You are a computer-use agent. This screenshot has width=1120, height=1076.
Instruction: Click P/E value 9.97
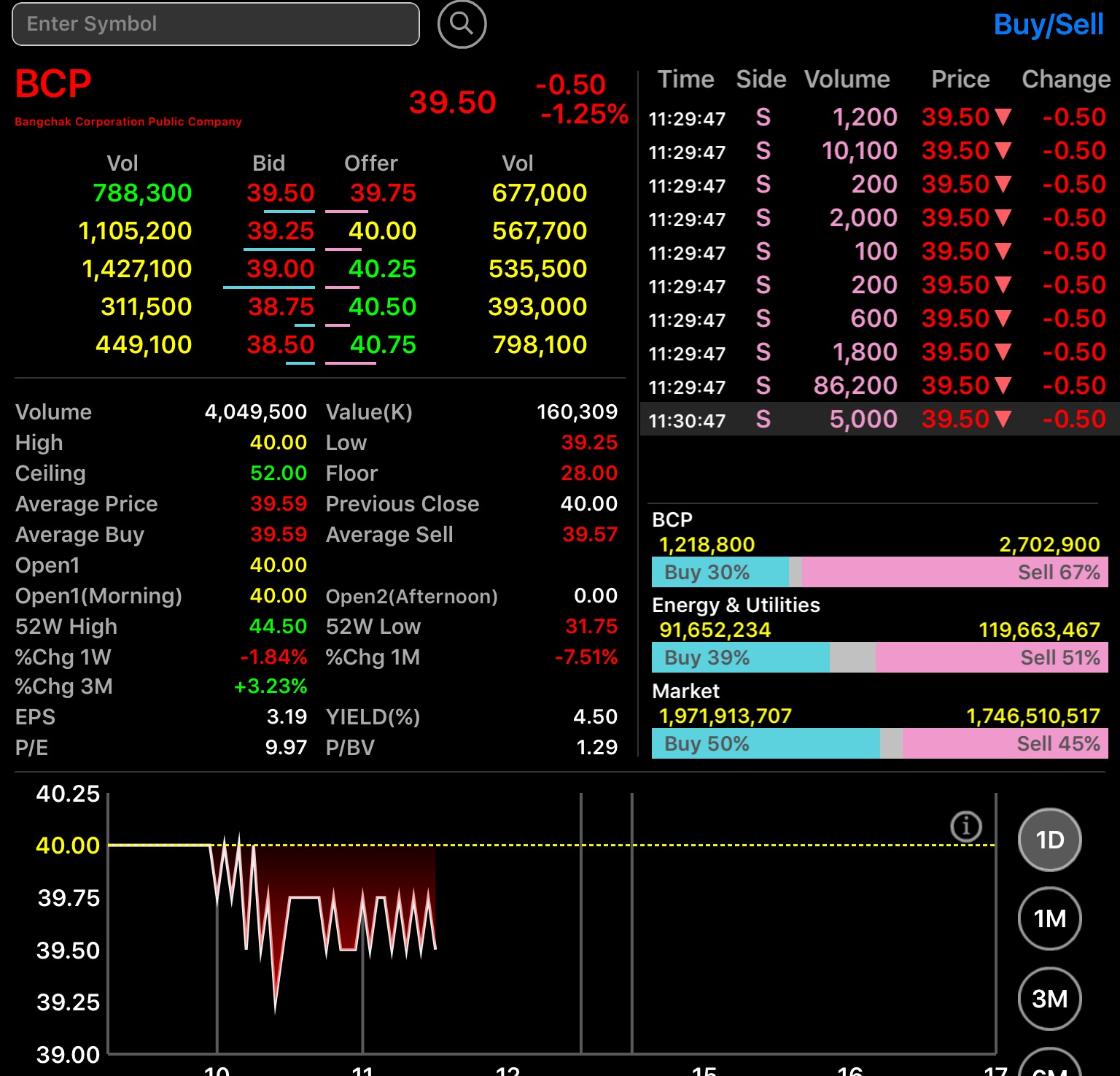click(286, 747)
